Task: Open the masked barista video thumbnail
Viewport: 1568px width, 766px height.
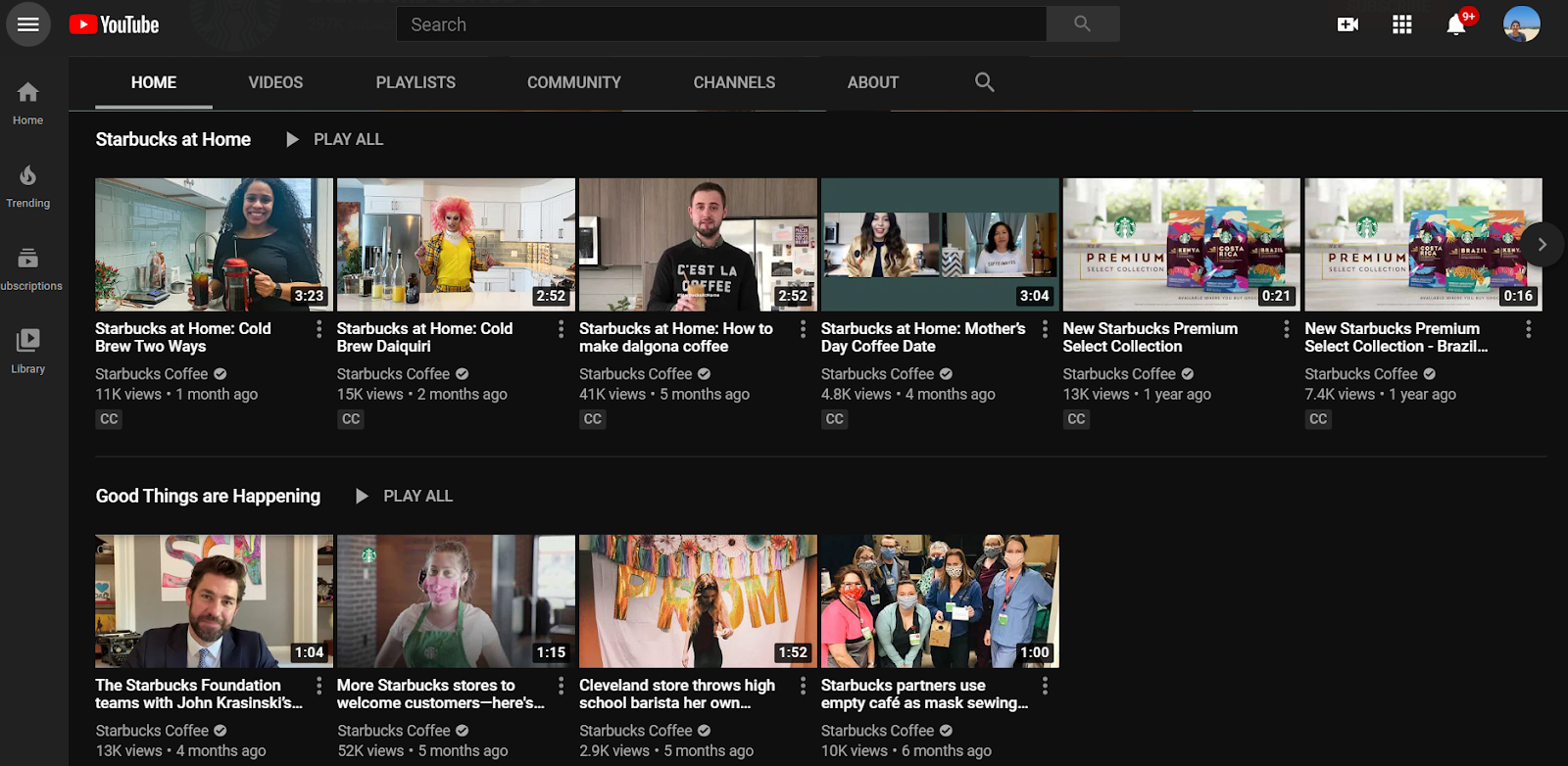Action: pyautogui.click(x=456, y=601)
